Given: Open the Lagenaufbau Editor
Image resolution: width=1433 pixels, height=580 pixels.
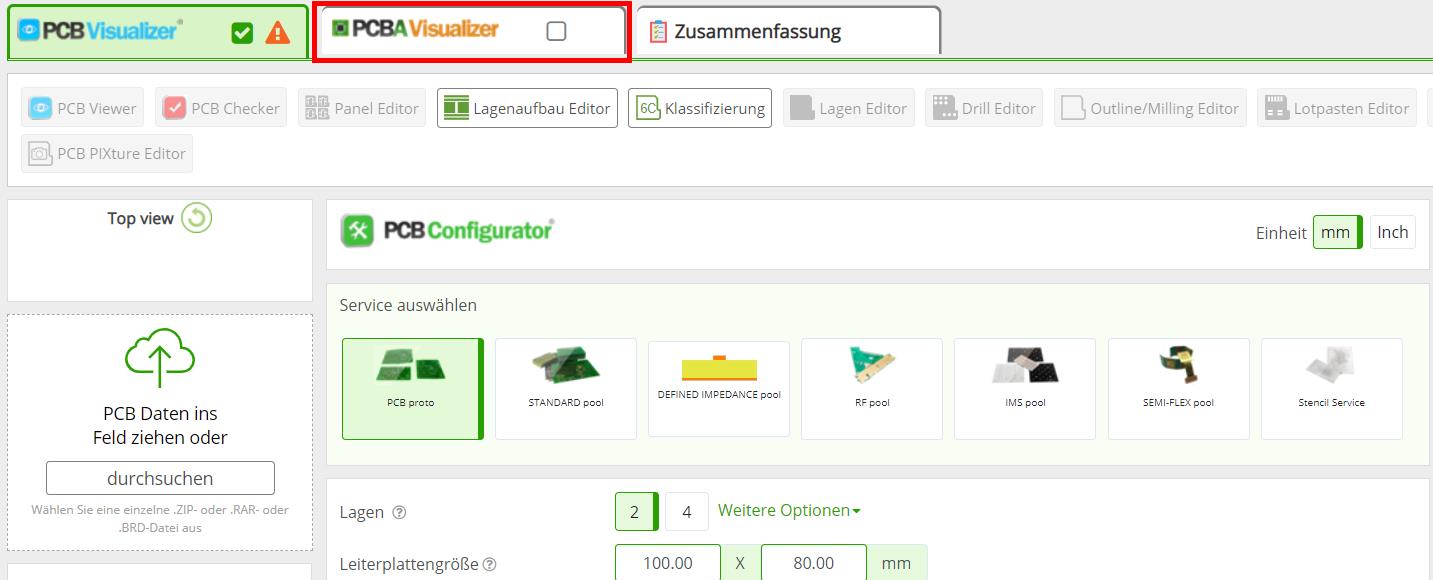Looking at the screenshot, I should [528, 108].
